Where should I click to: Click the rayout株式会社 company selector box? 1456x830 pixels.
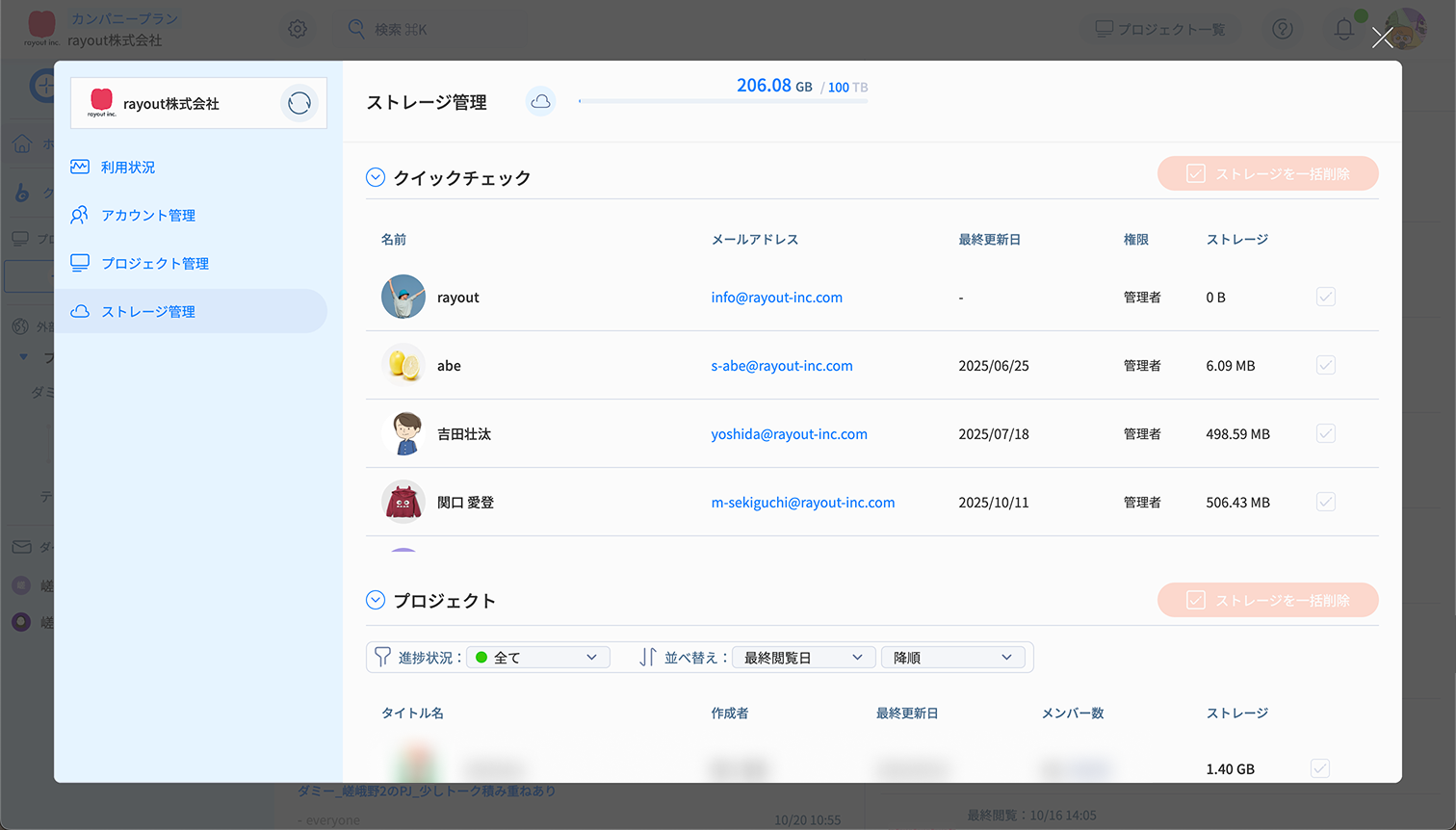coord(198,103)
